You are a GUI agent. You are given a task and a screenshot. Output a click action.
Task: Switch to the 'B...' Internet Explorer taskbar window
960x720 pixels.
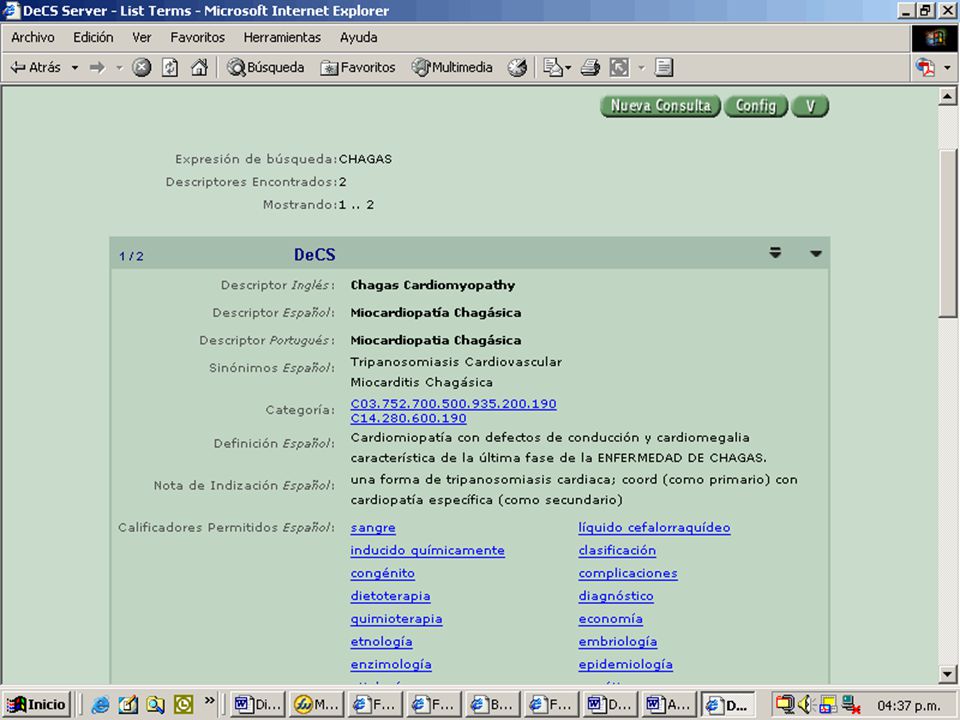pyautogui.click(x=492, y=705)
